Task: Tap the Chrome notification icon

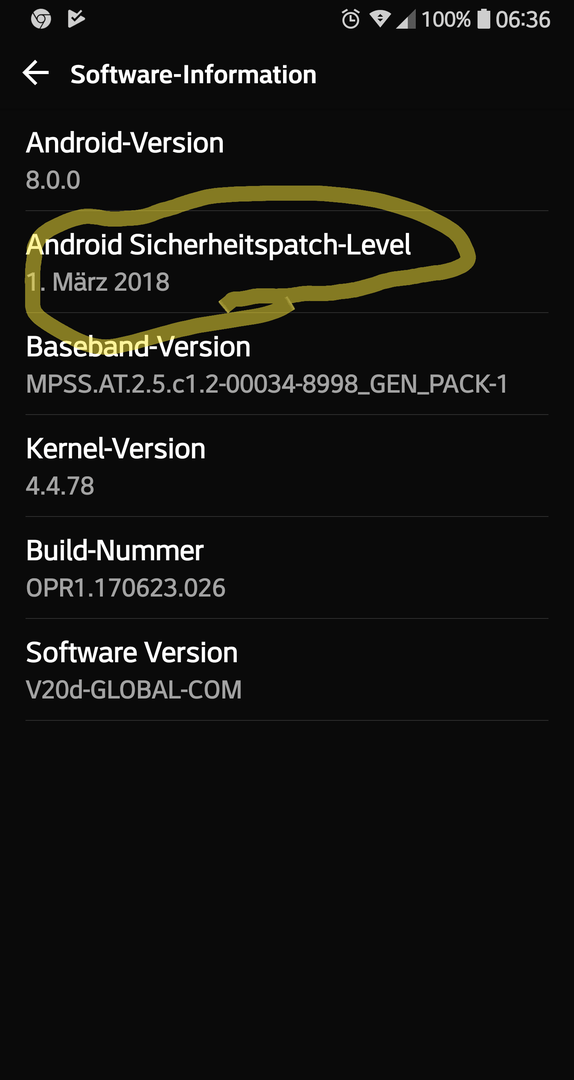Action: click(x=41, y=19)
